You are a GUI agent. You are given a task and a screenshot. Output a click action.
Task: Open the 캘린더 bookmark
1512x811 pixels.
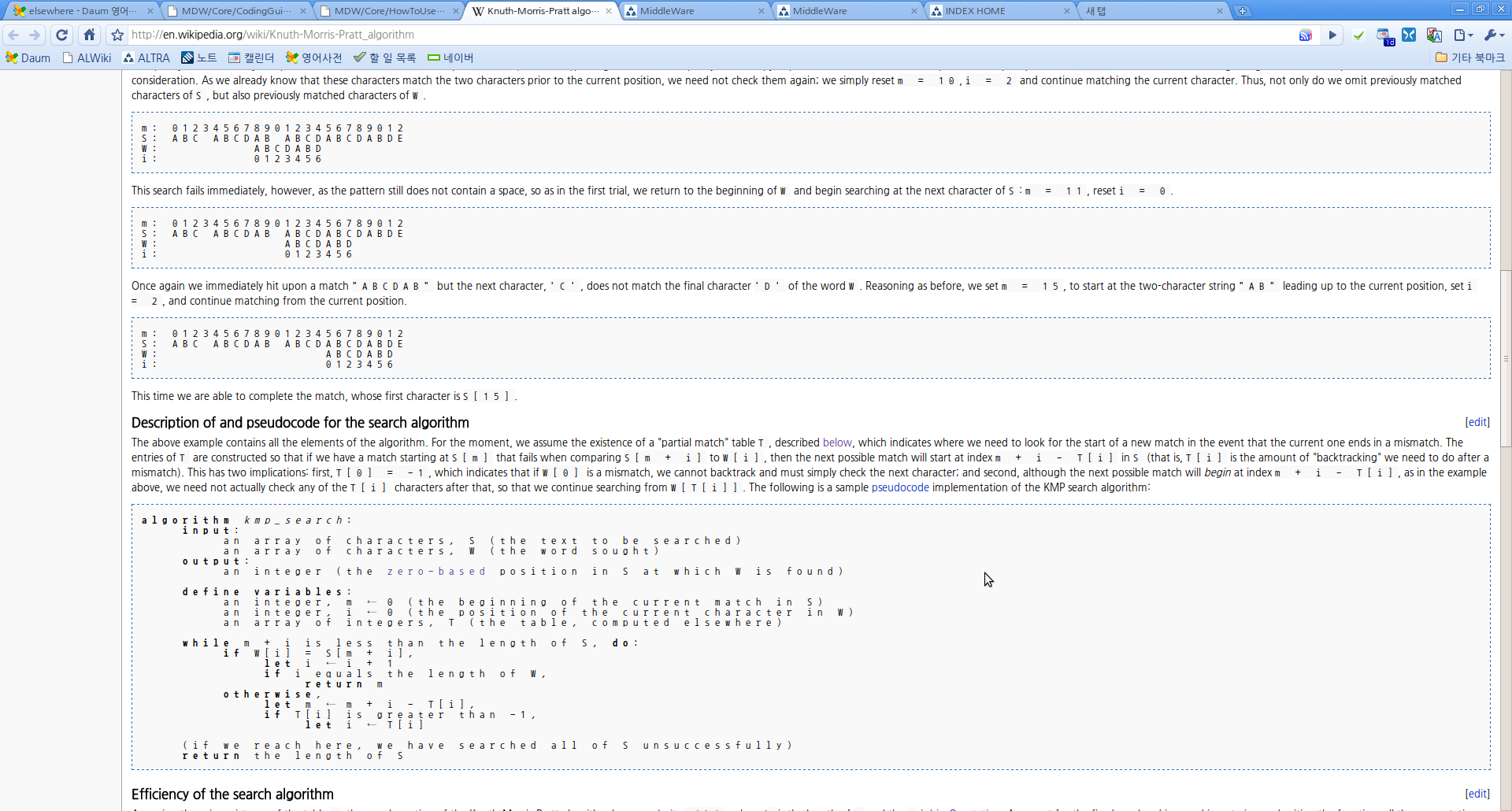(251, 57)
